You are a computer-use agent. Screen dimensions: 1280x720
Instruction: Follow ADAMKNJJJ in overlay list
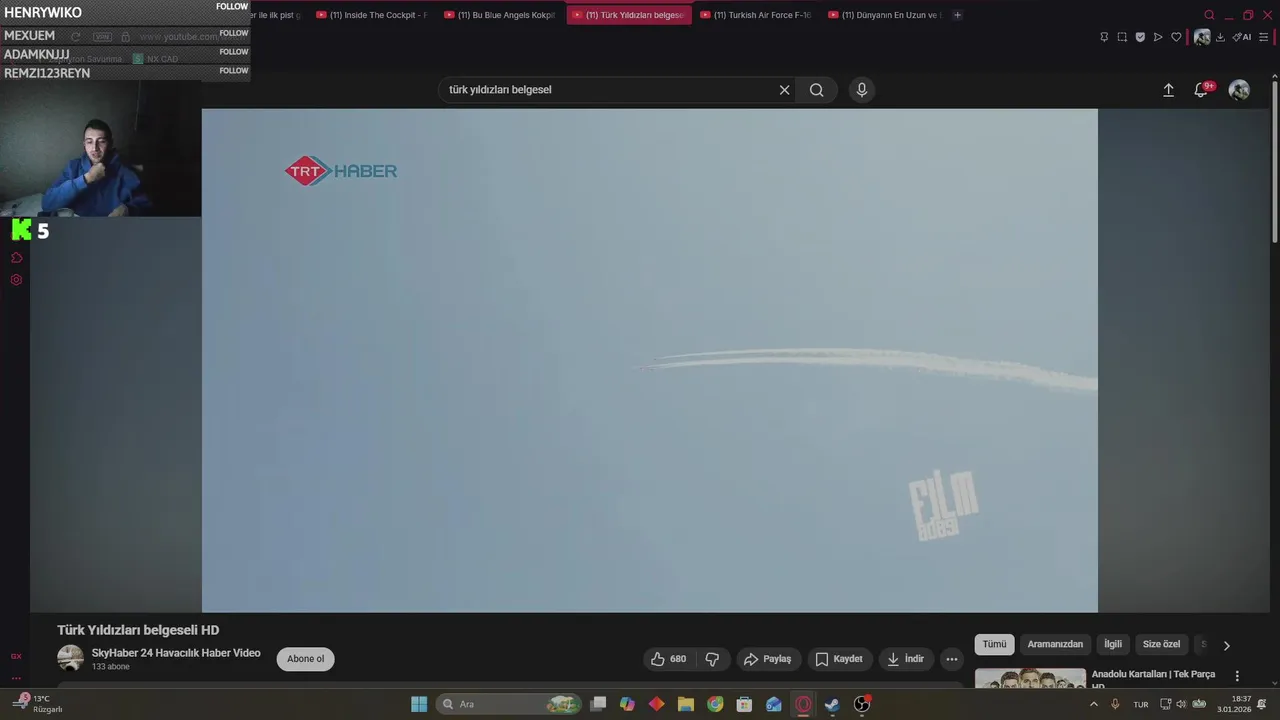click(x=234, y=52)
